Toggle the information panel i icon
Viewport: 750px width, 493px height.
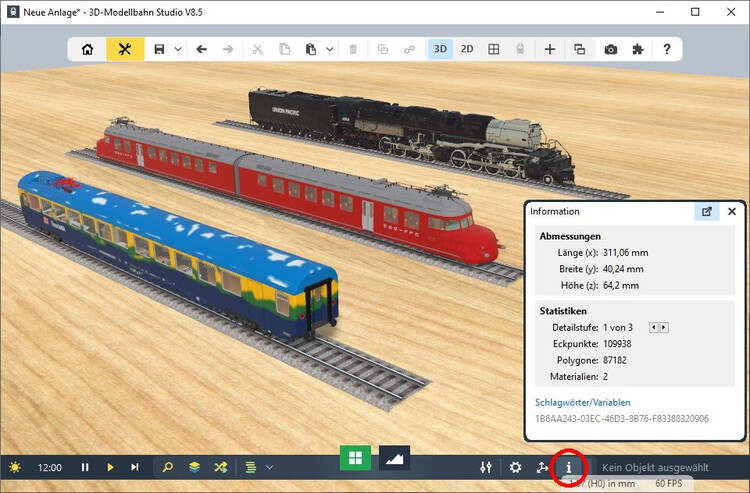point(569,467)
